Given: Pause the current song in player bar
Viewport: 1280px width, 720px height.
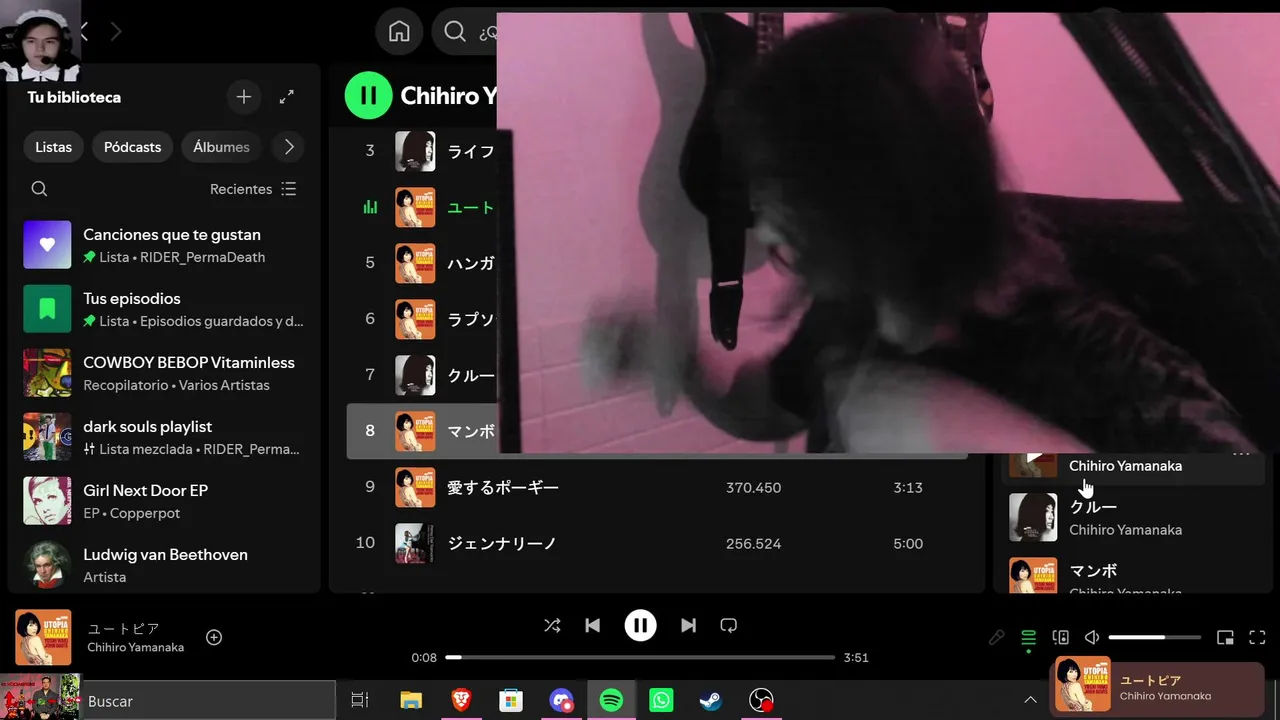Looking at the screenshot, I should [x=640, y=626].
